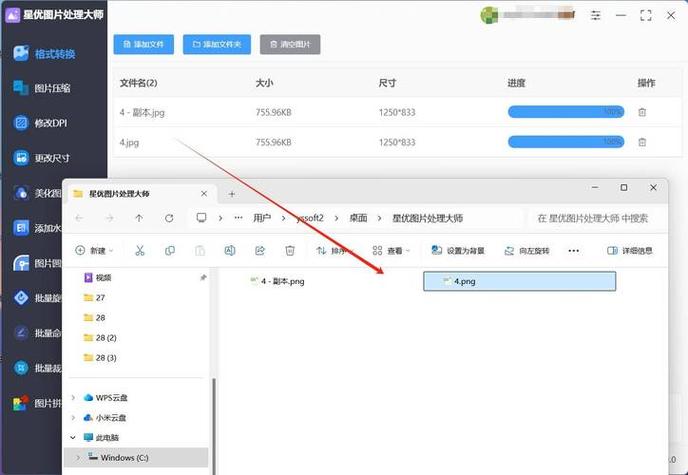
Task: Open 更改尺寸 in the sidebar
Action: click(42, 157)
